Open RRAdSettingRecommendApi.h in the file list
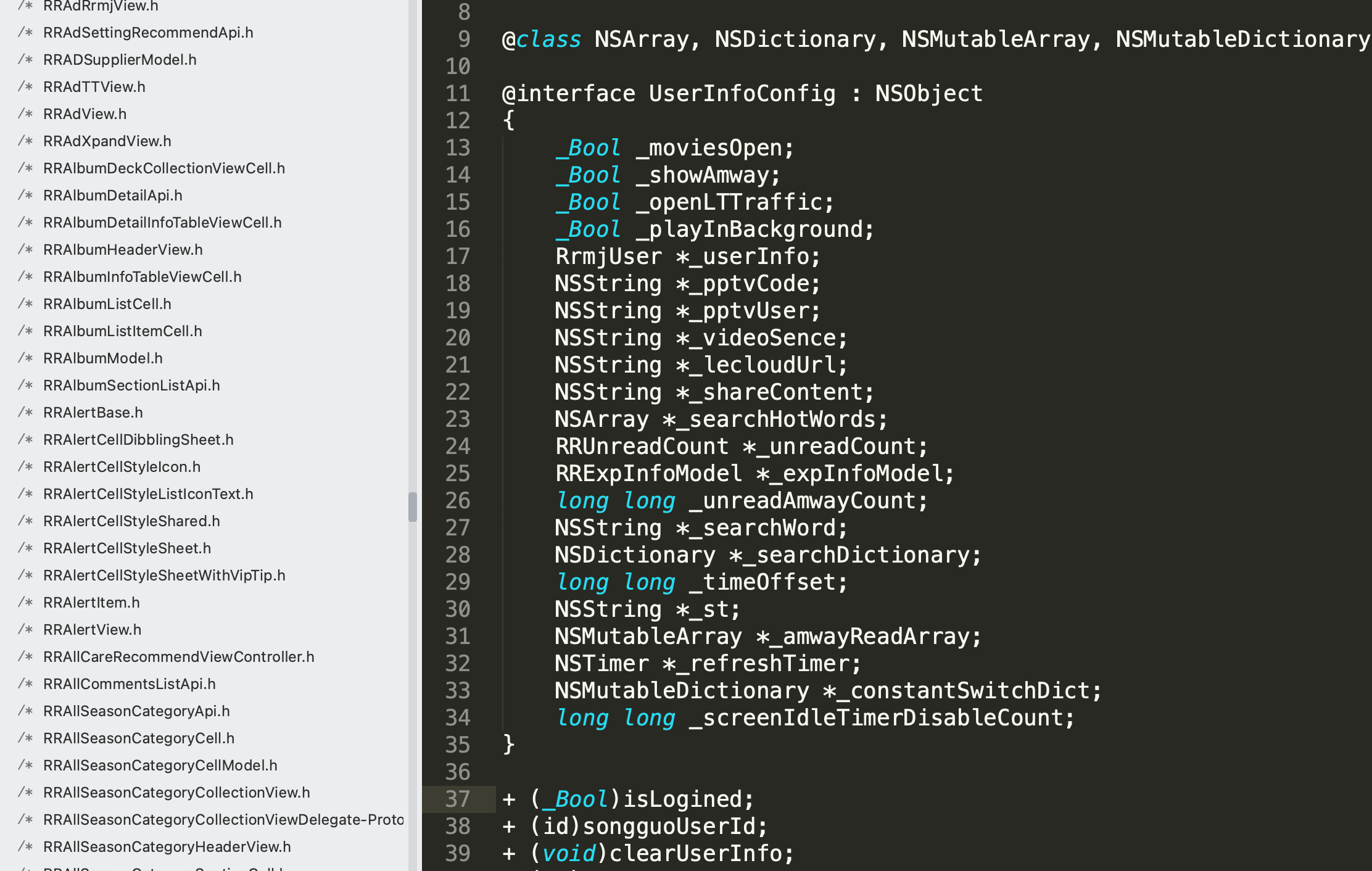The width and height of the screenshot is (1372, 871). [x=148, y=33]
